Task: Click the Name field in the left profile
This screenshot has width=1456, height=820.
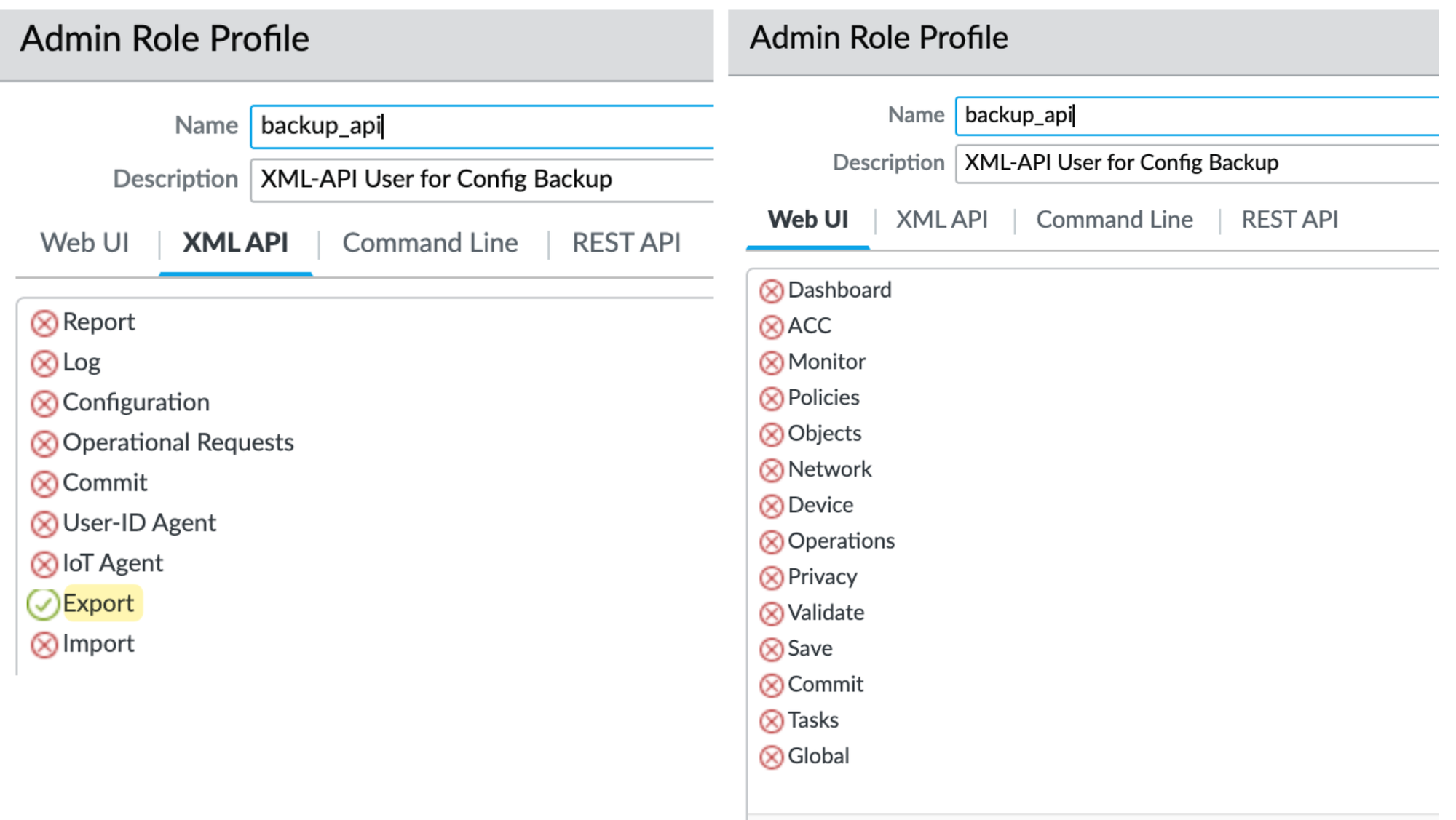Action: 480,127
